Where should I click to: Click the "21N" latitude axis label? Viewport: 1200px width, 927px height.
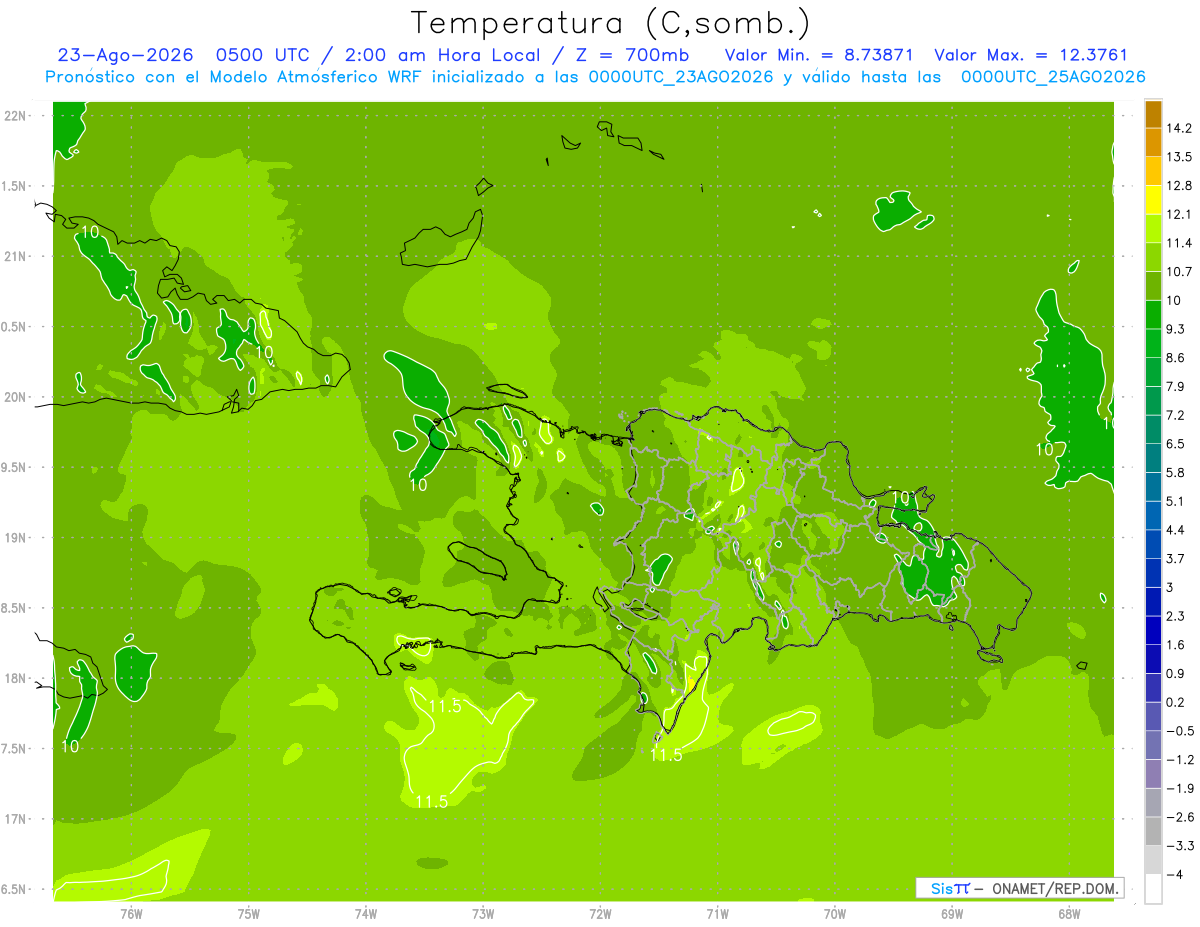(16, 256)
